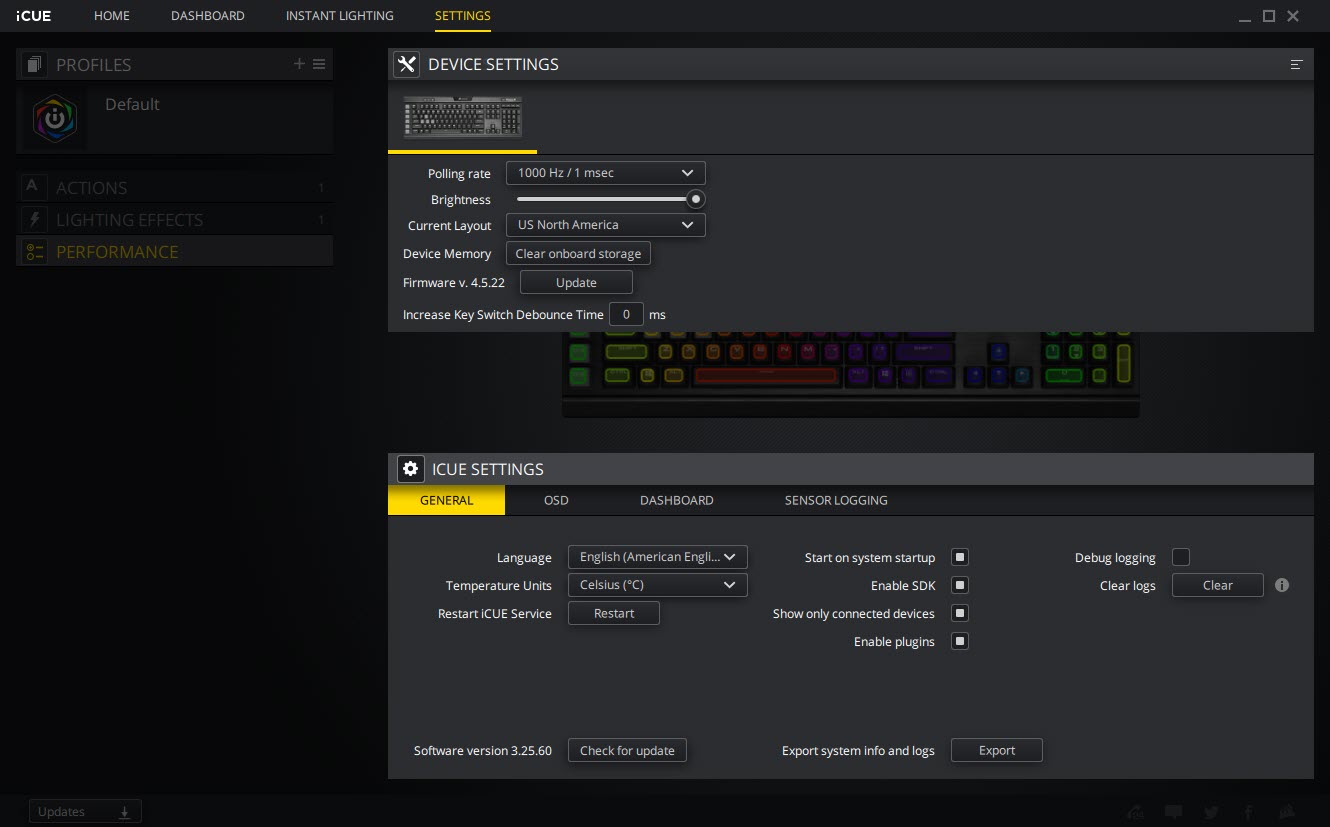Image resolution: width=1330 pixels, height=827 pixels.
Task: Select the GENERAL tab in iCUE Settings
Action: 447,500
